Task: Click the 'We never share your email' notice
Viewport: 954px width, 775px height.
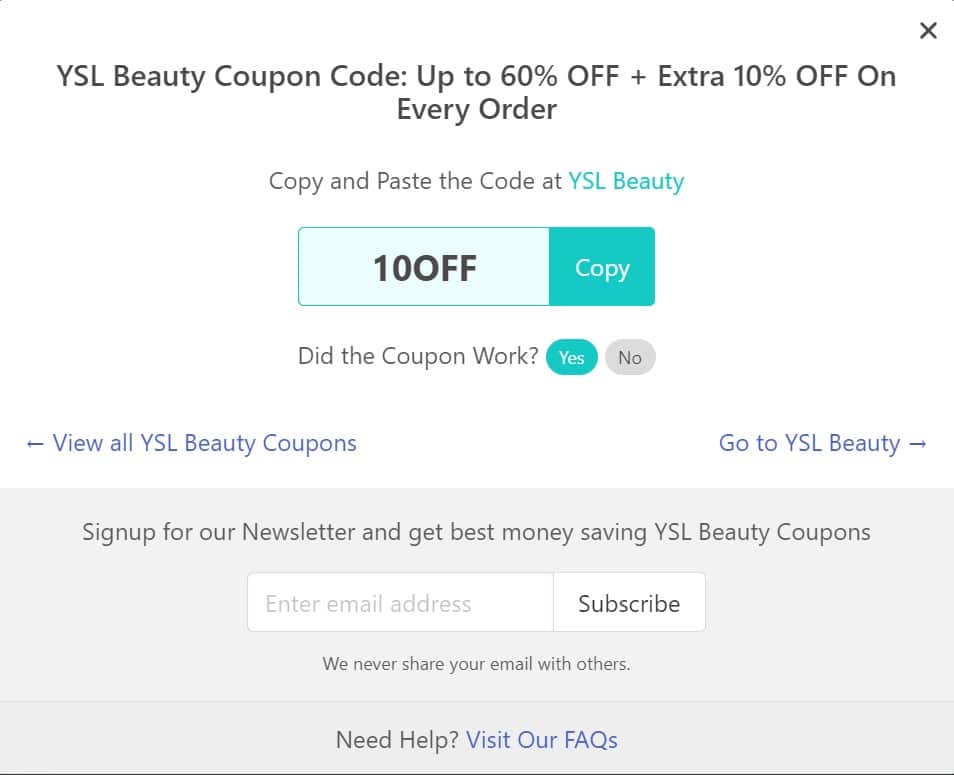Action: (x=476, y=664)
